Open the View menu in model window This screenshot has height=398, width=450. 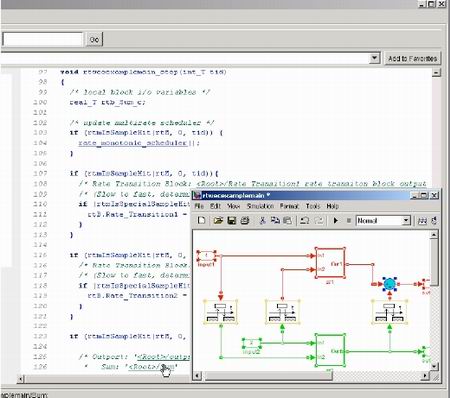click(x=234, y=206)
